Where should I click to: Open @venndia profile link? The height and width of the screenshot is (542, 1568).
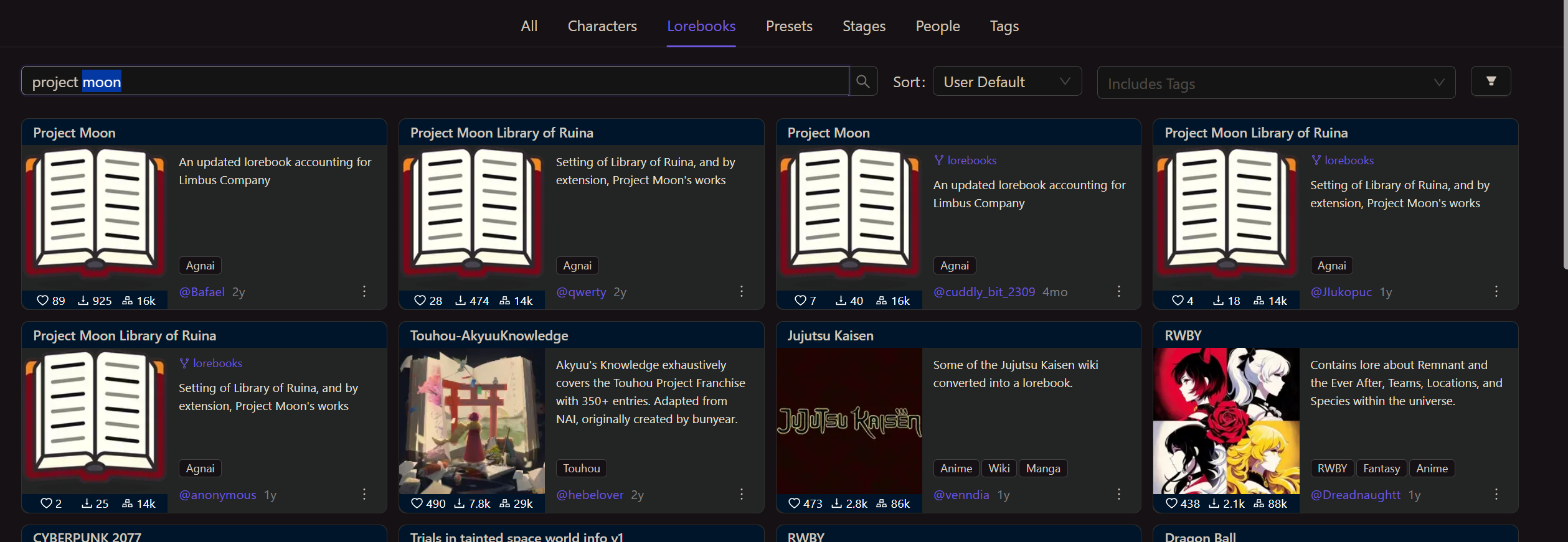[961, 495]
